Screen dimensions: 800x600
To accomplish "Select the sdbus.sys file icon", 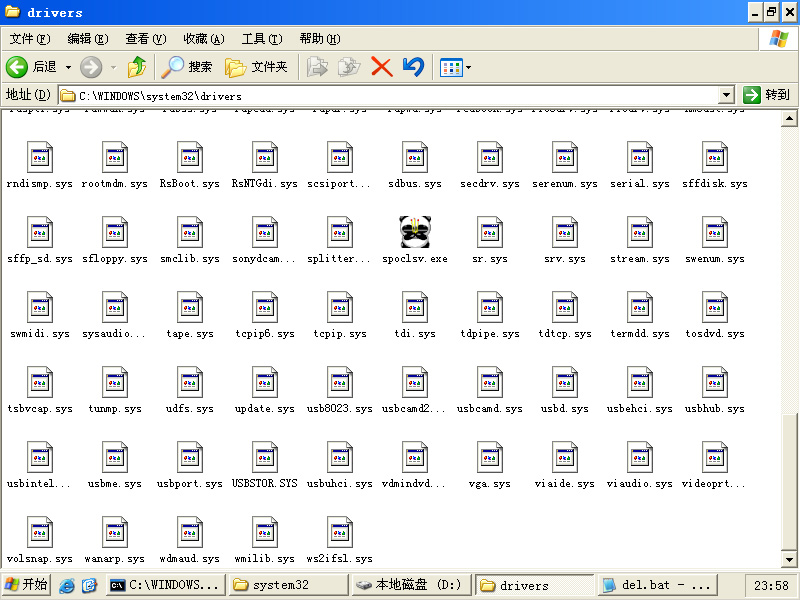I will [415, 157].
